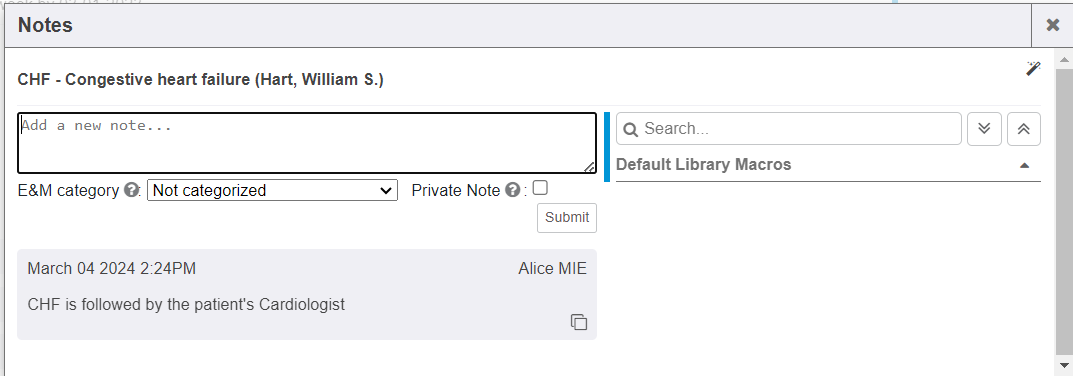Close the Notes dialog

[1052, 25]
